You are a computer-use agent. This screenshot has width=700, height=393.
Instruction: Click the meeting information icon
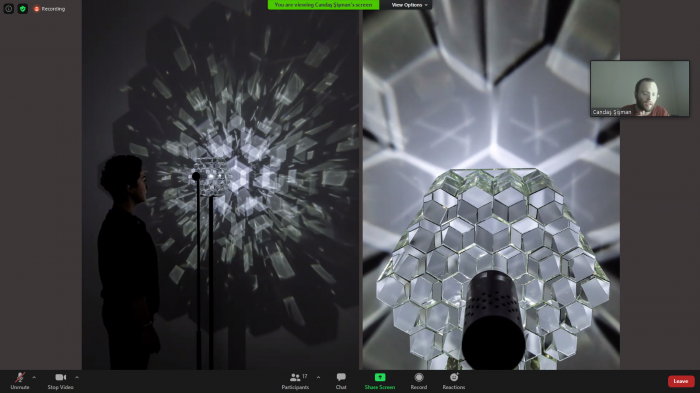coord(8,8)
